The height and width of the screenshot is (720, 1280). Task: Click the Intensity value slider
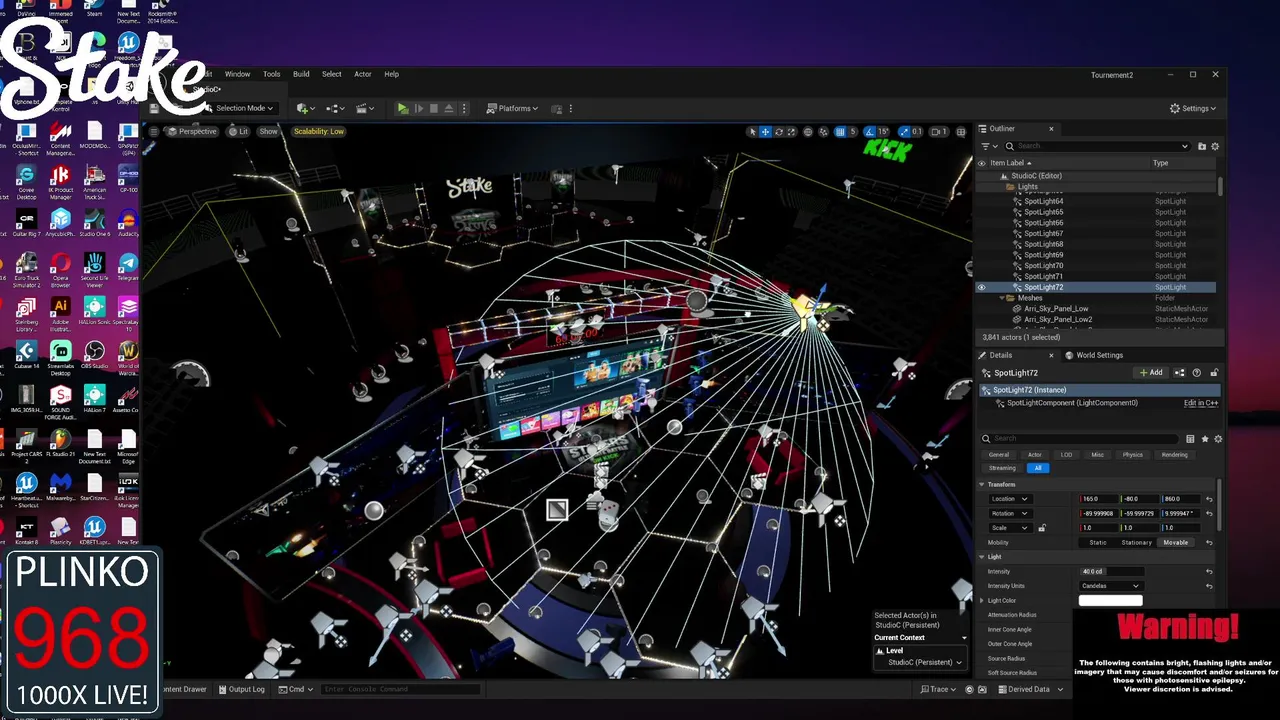(1112, 572)
